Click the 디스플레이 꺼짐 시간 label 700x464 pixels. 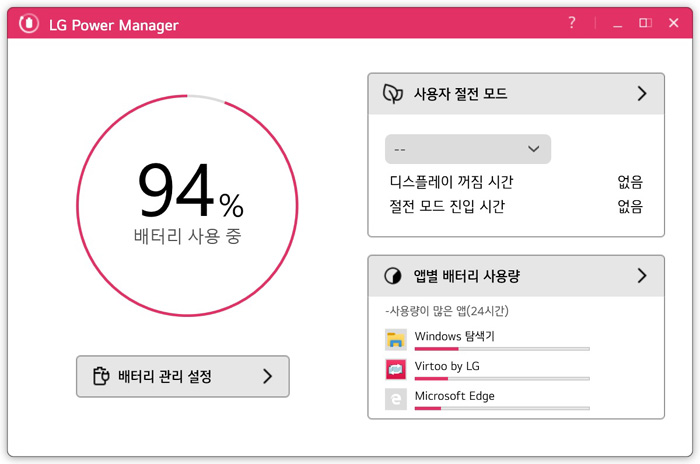[451, 182]
